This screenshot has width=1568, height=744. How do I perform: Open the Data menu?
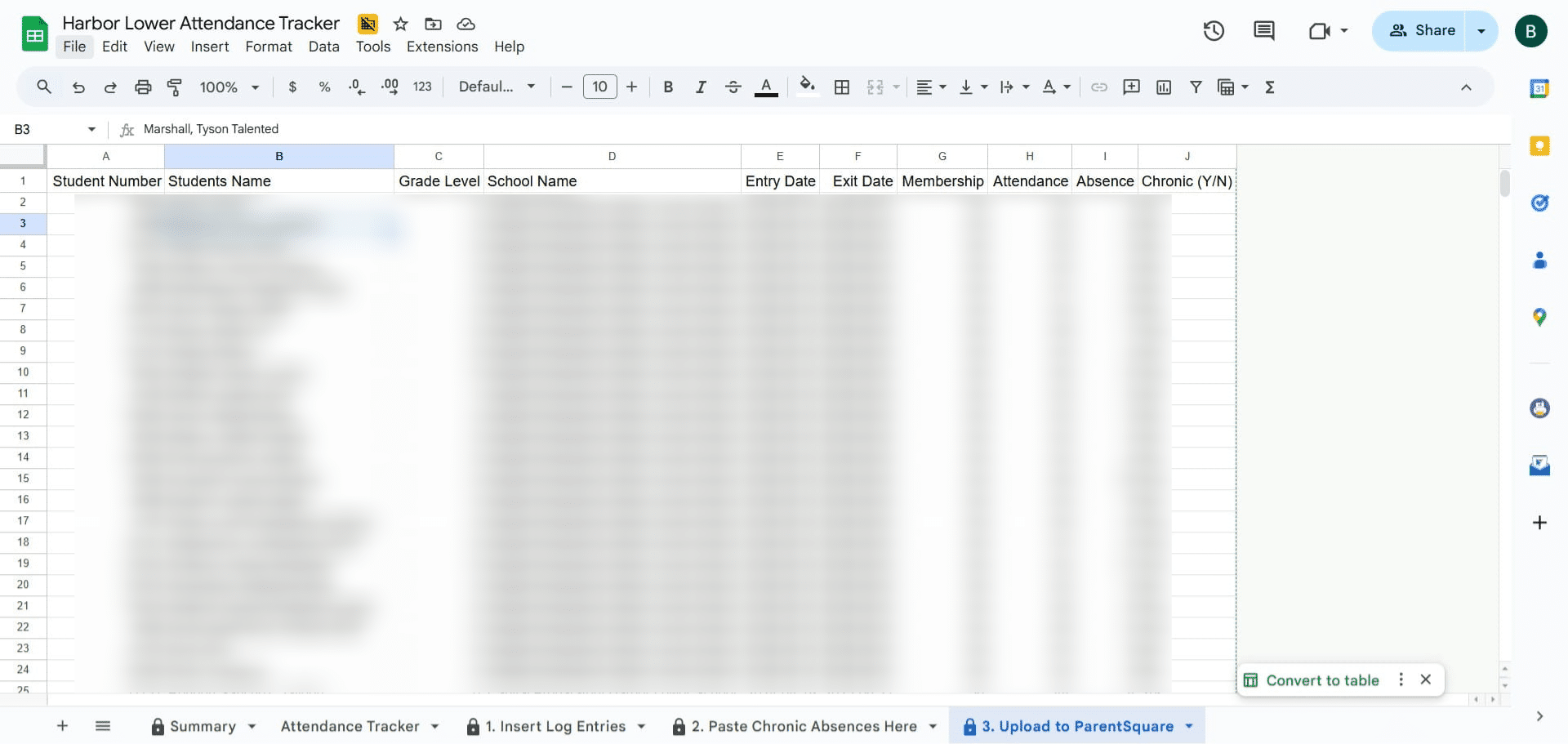point(323,47)
